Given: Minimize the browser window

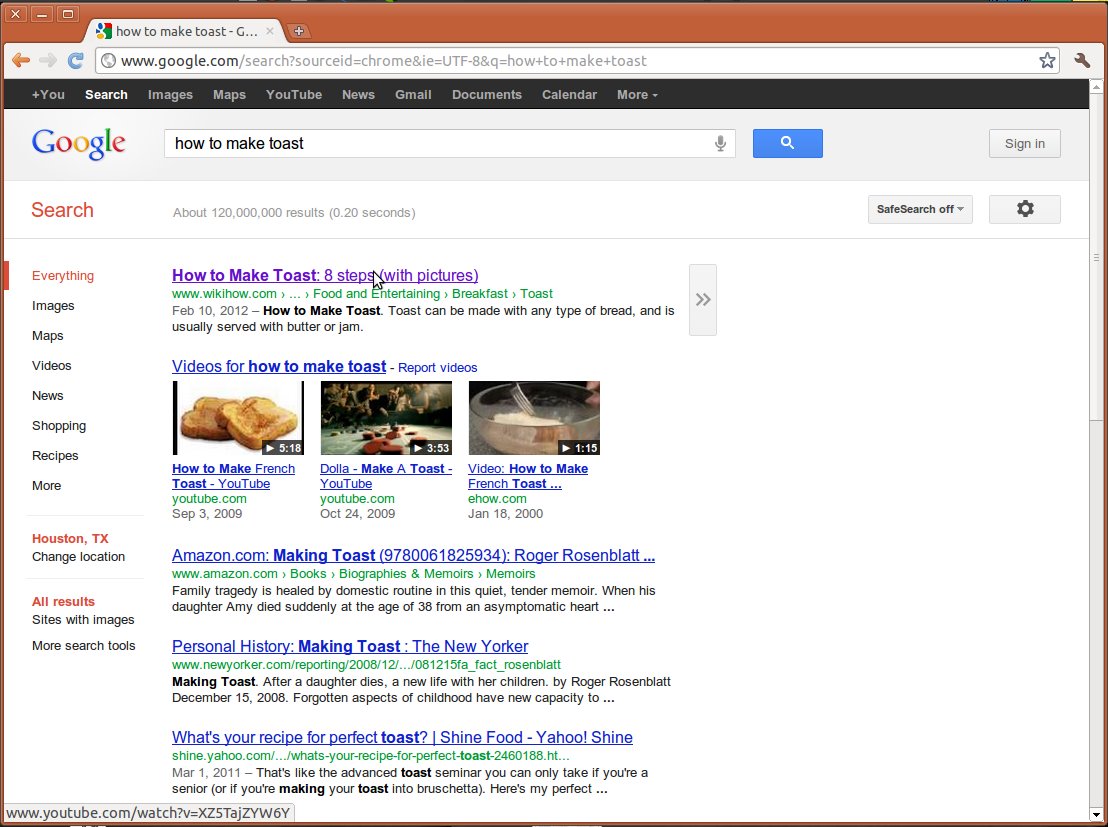Looking at the screenshot, I should click(42, 13).
